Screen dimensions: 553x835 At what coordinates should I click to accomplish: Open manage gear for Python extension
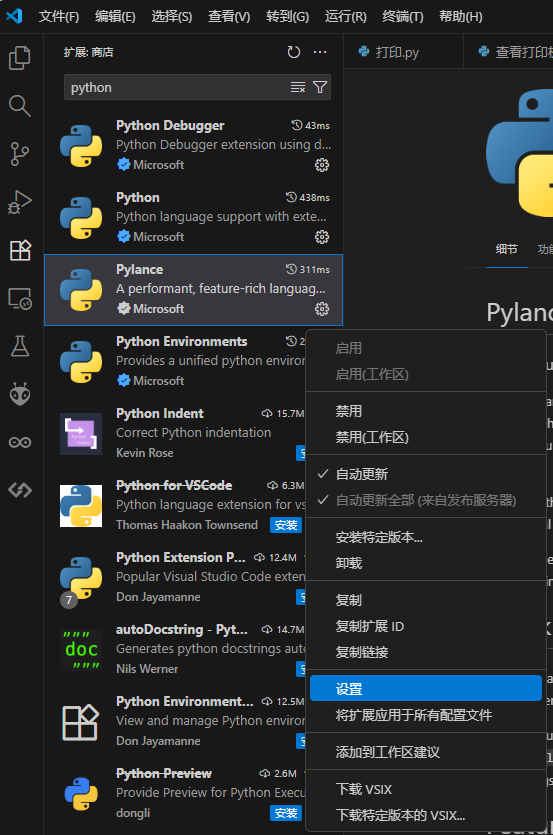[x=322, y=237]
